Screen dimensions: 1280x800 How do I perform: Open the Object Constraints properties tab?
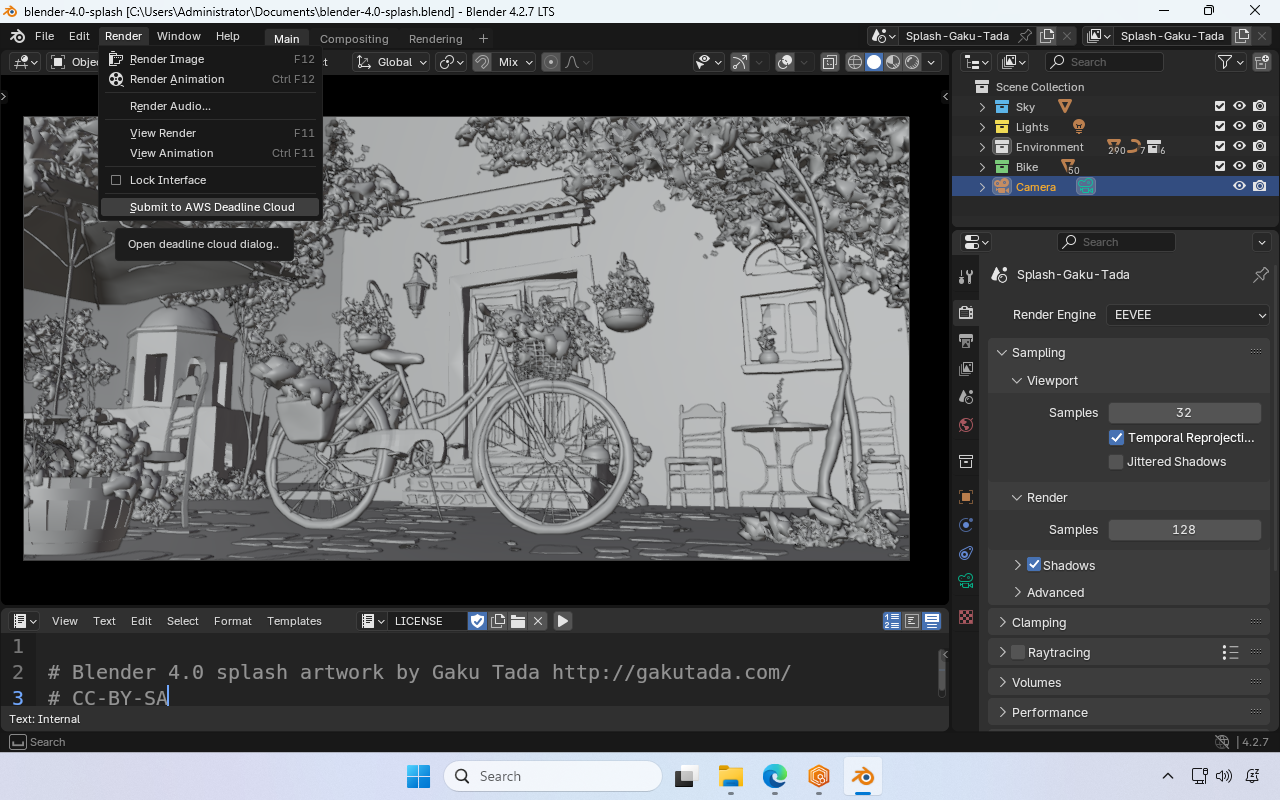point(966,553)
